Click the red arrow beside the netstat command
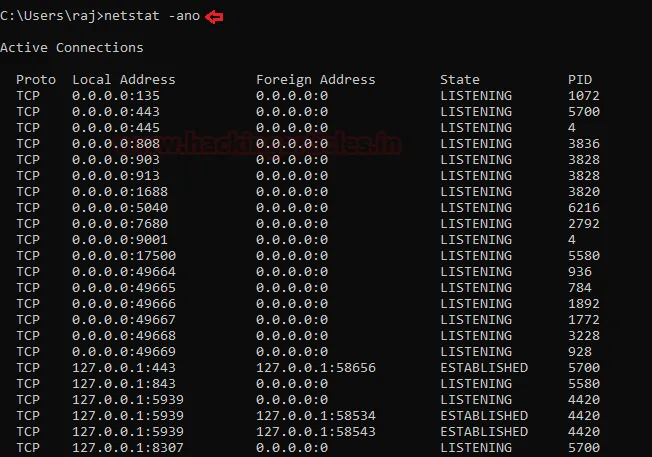 point(213,16)
